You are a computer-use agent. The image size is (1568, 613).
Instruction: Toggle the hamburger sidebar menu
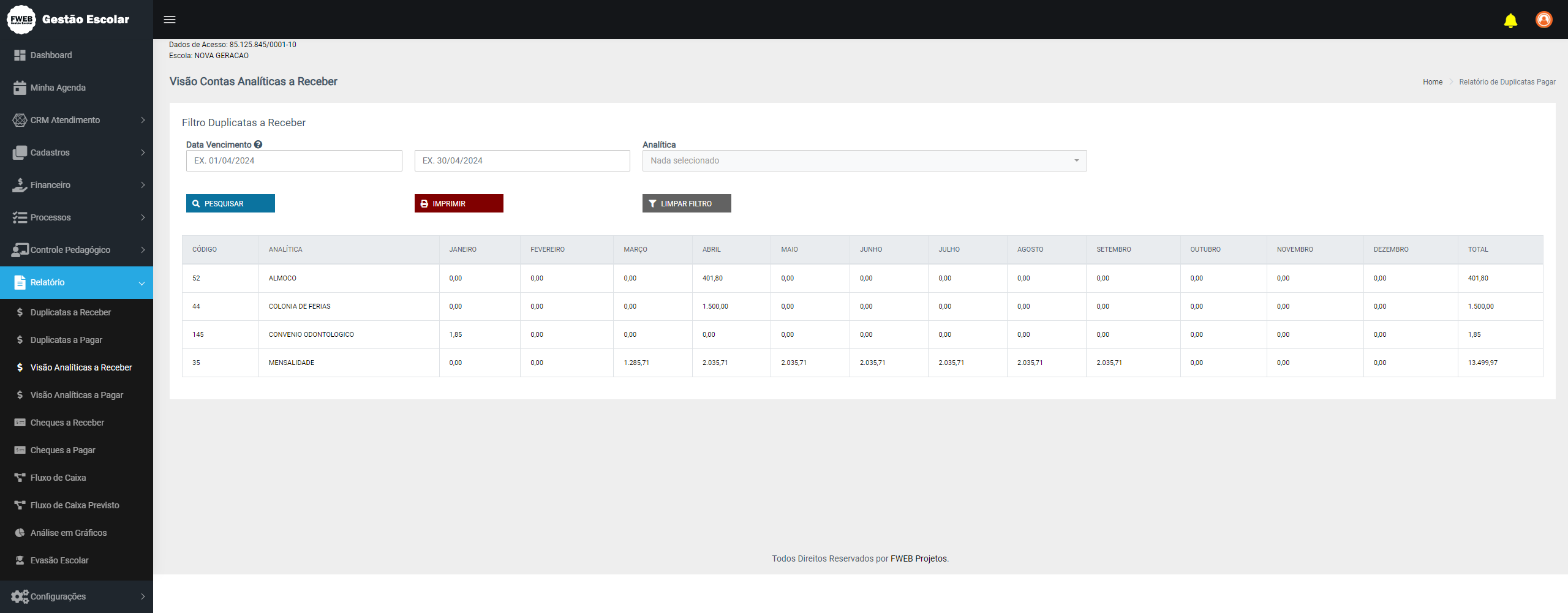tap(170, 20)
